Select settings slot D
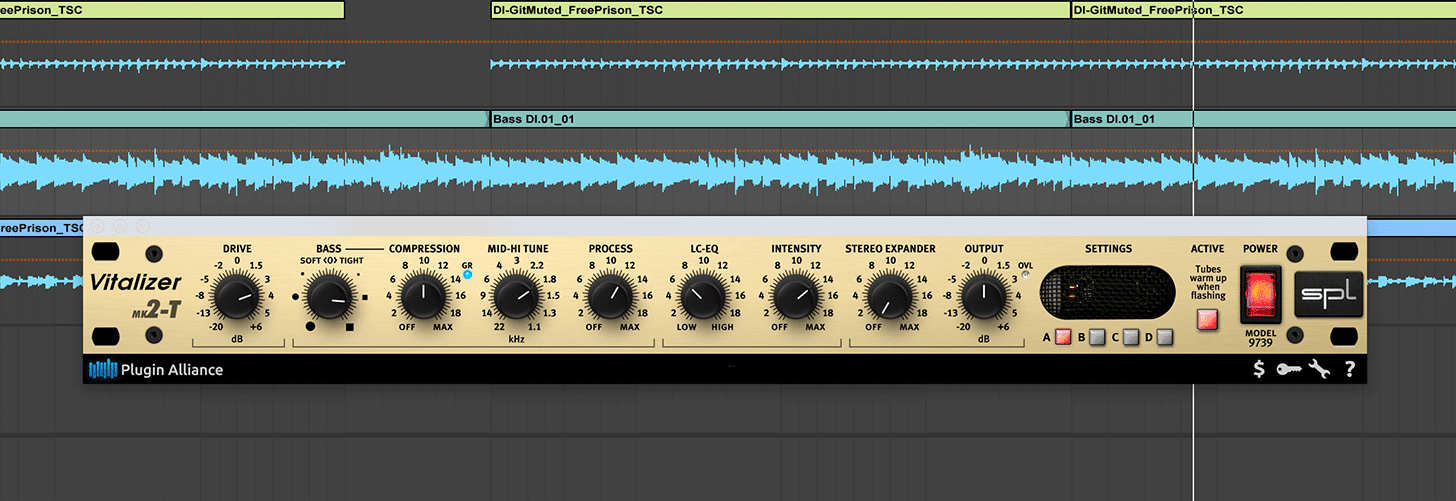 pos(1165,337)
